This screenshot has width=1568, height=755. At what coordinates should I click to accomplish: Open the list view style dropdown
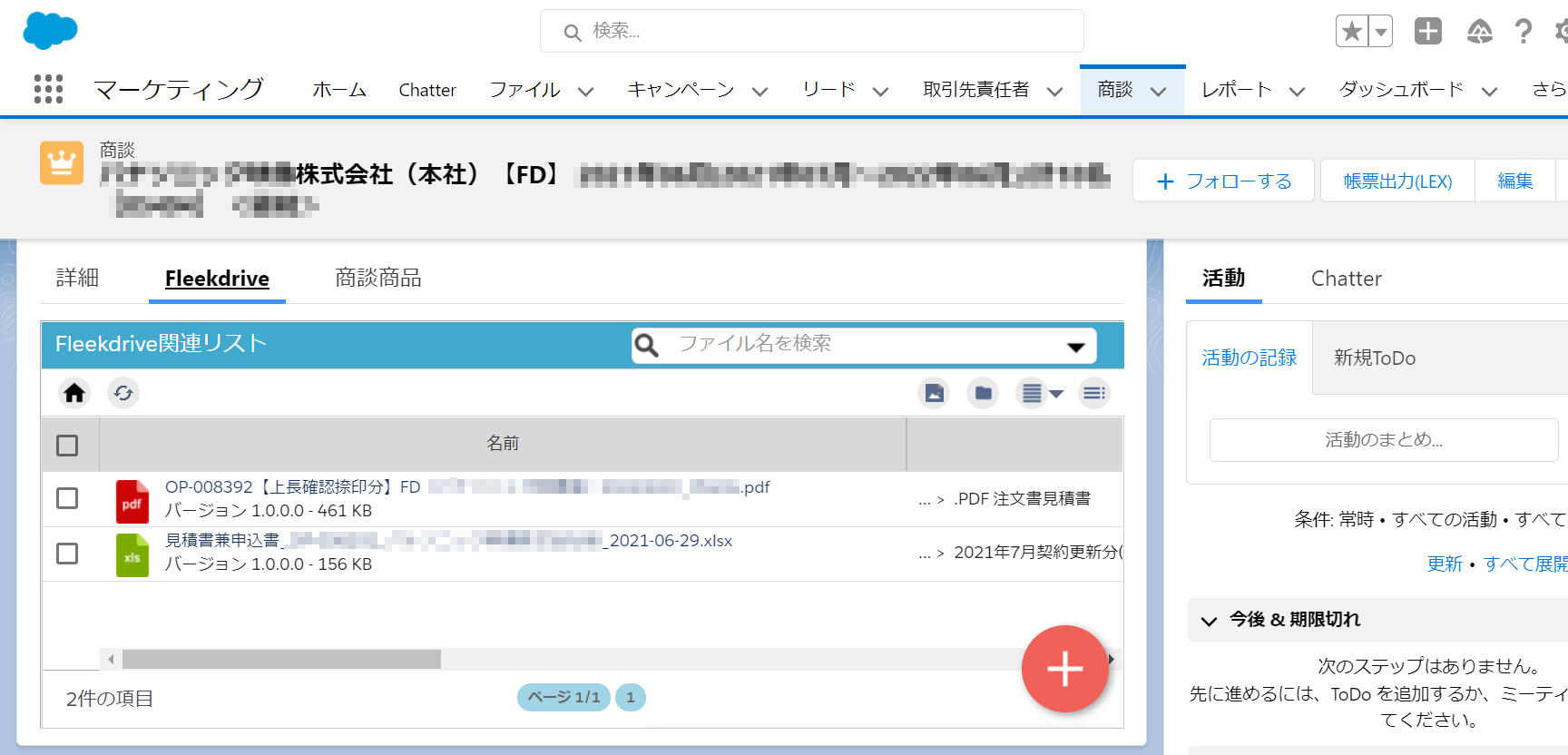[x=1042, y=393]
